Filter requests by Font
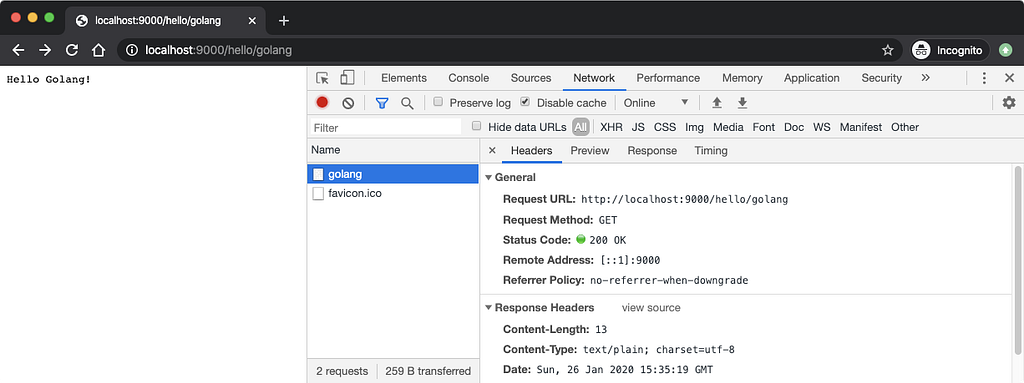 (x=764, y=127)
